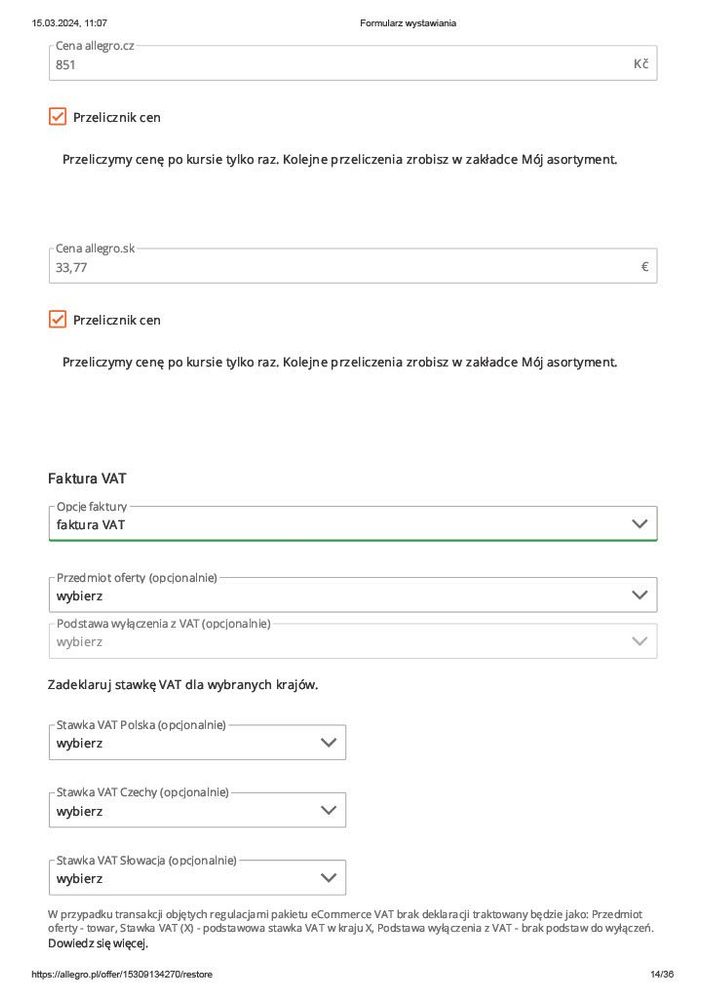Click the Faktura VAT section heading
Image resolution: width=704 pixels, height=998 pixels.
pyautogui.click(x=87, y=479)
